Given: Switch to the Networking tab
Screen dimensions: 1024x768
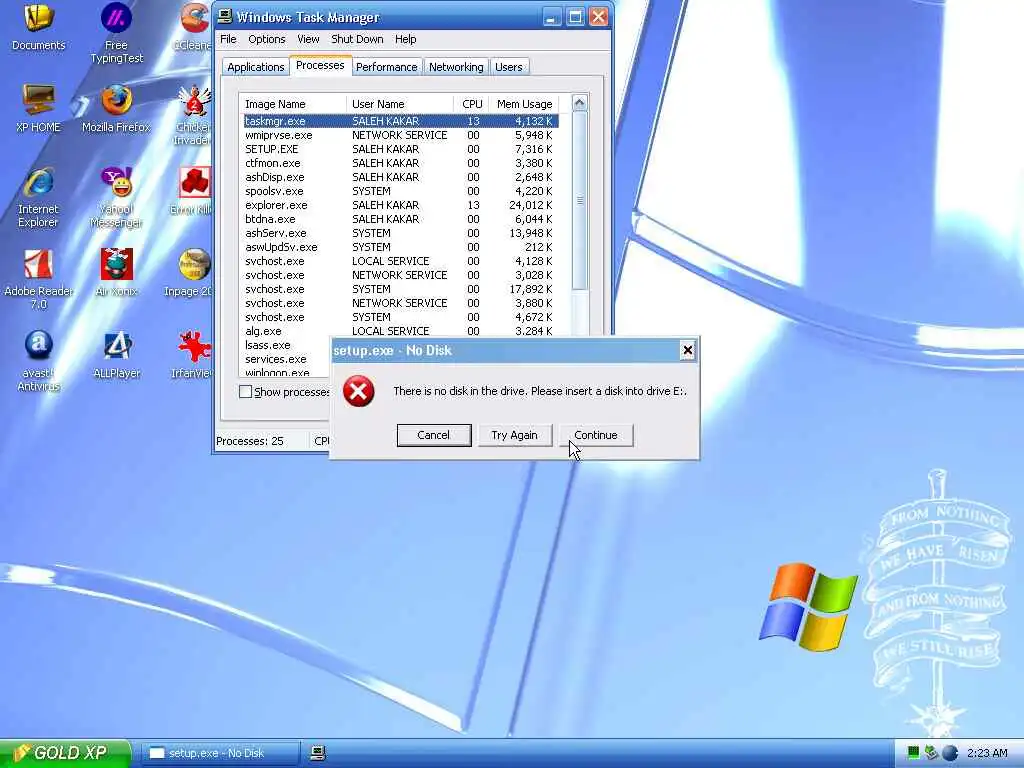Looking at the screenshot, I should coord(456,67).
